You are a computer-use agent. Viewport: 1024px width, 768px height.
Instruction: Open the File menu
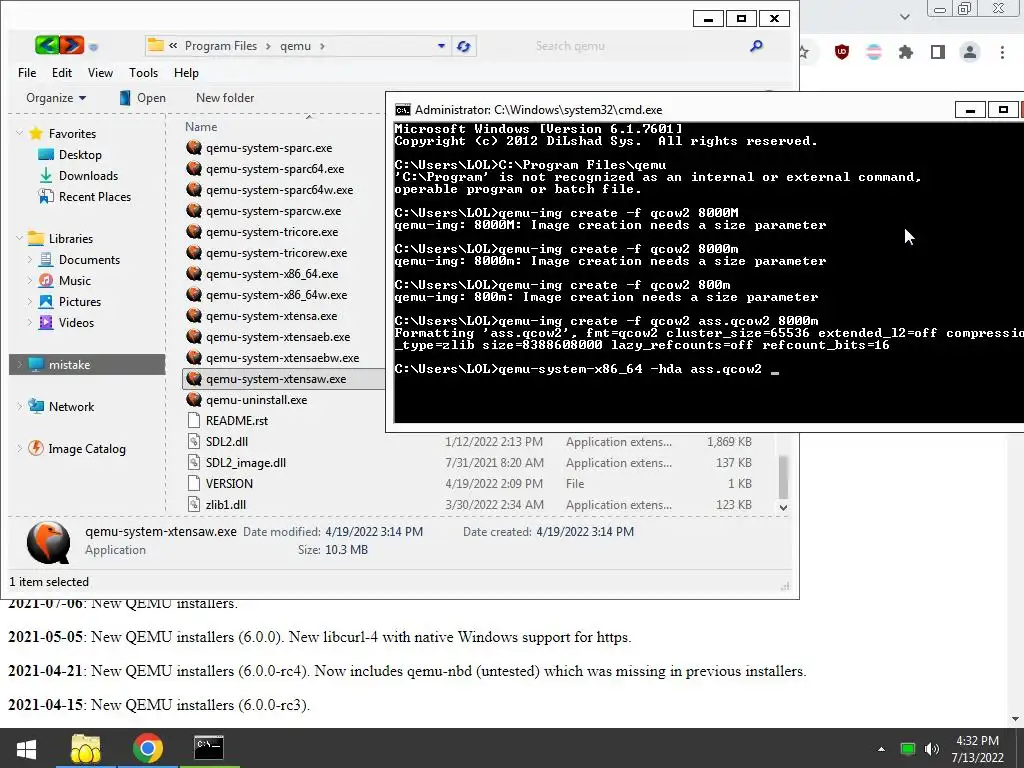[27, 72]
